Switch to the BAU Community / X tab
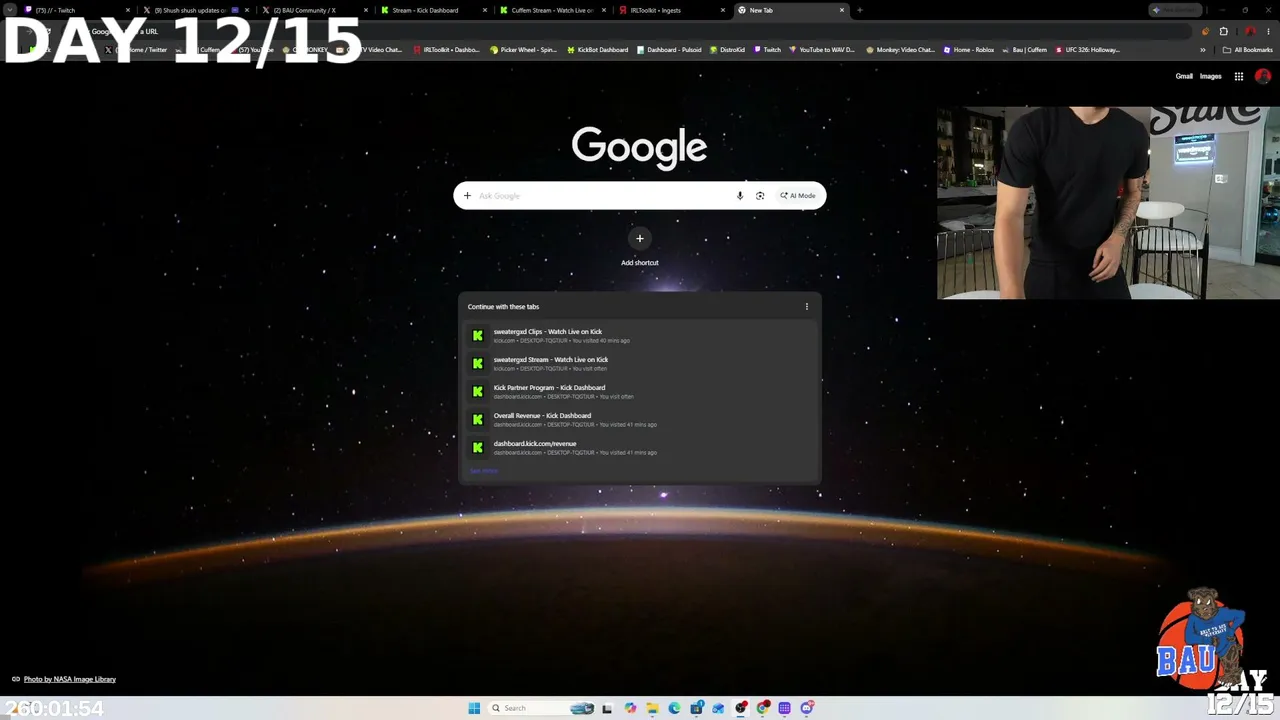Image resolution: width=1280 pixels, height=720 pixels. click(314, 10)
